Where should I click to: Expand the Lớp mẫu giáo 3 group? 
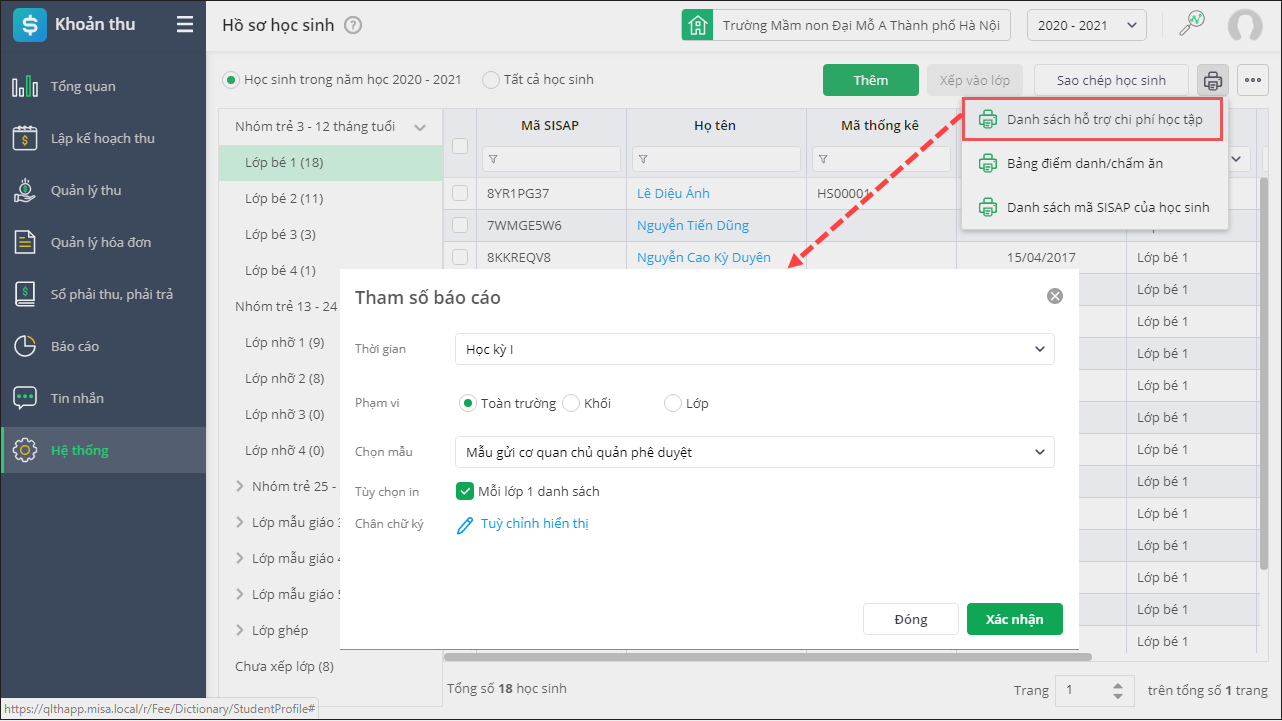(240, 522)
